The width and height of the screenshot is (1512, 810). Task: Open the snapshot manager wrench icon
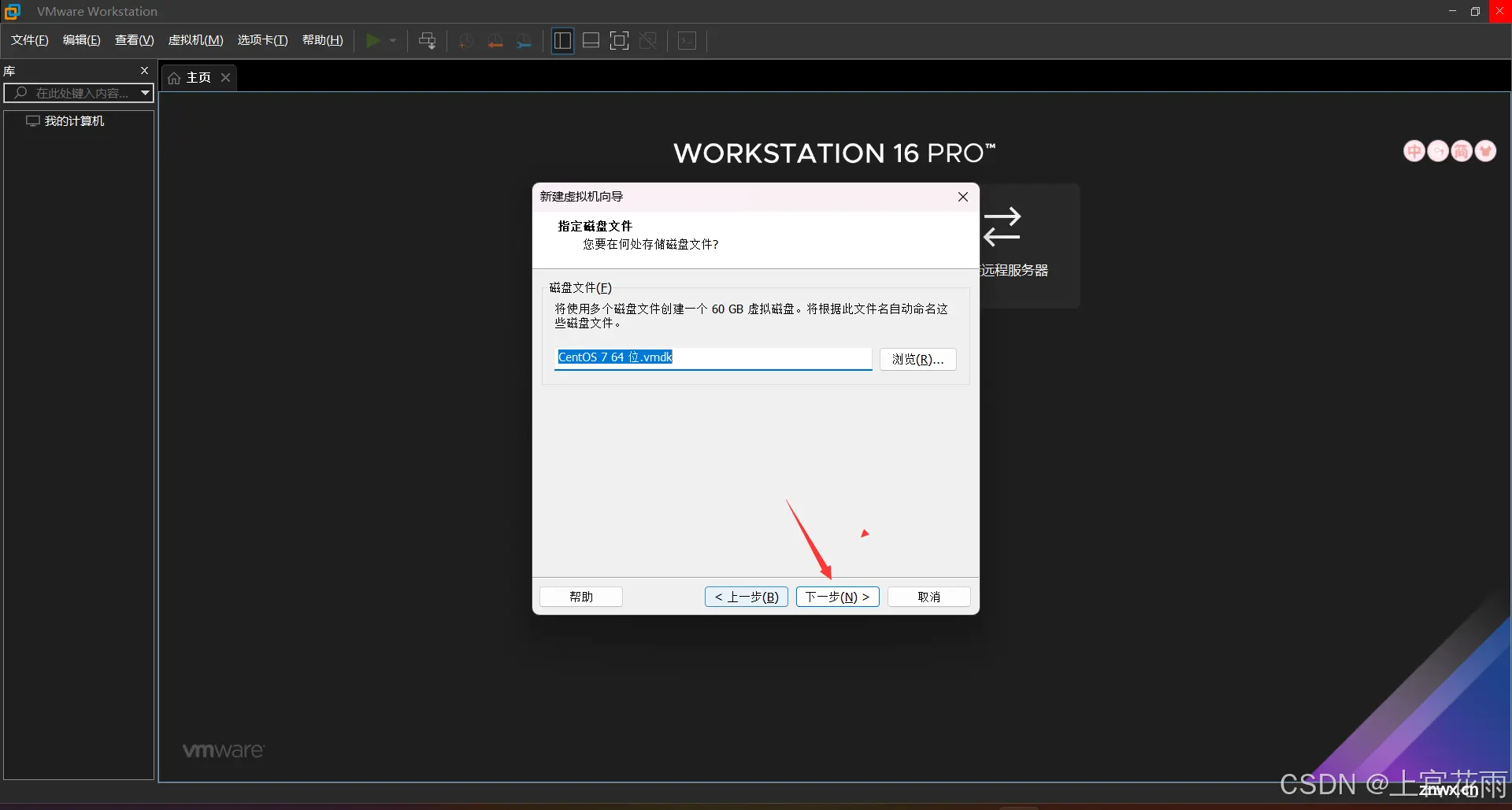[x=524, y=40]
